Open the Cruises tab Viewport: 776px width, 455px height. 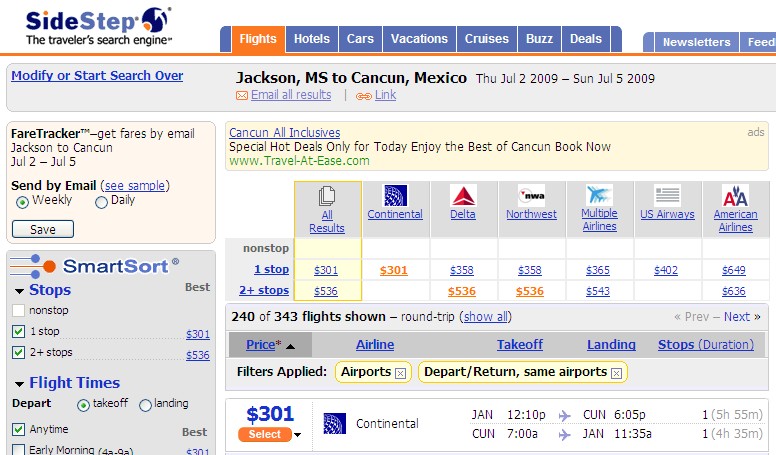[486, 39]
